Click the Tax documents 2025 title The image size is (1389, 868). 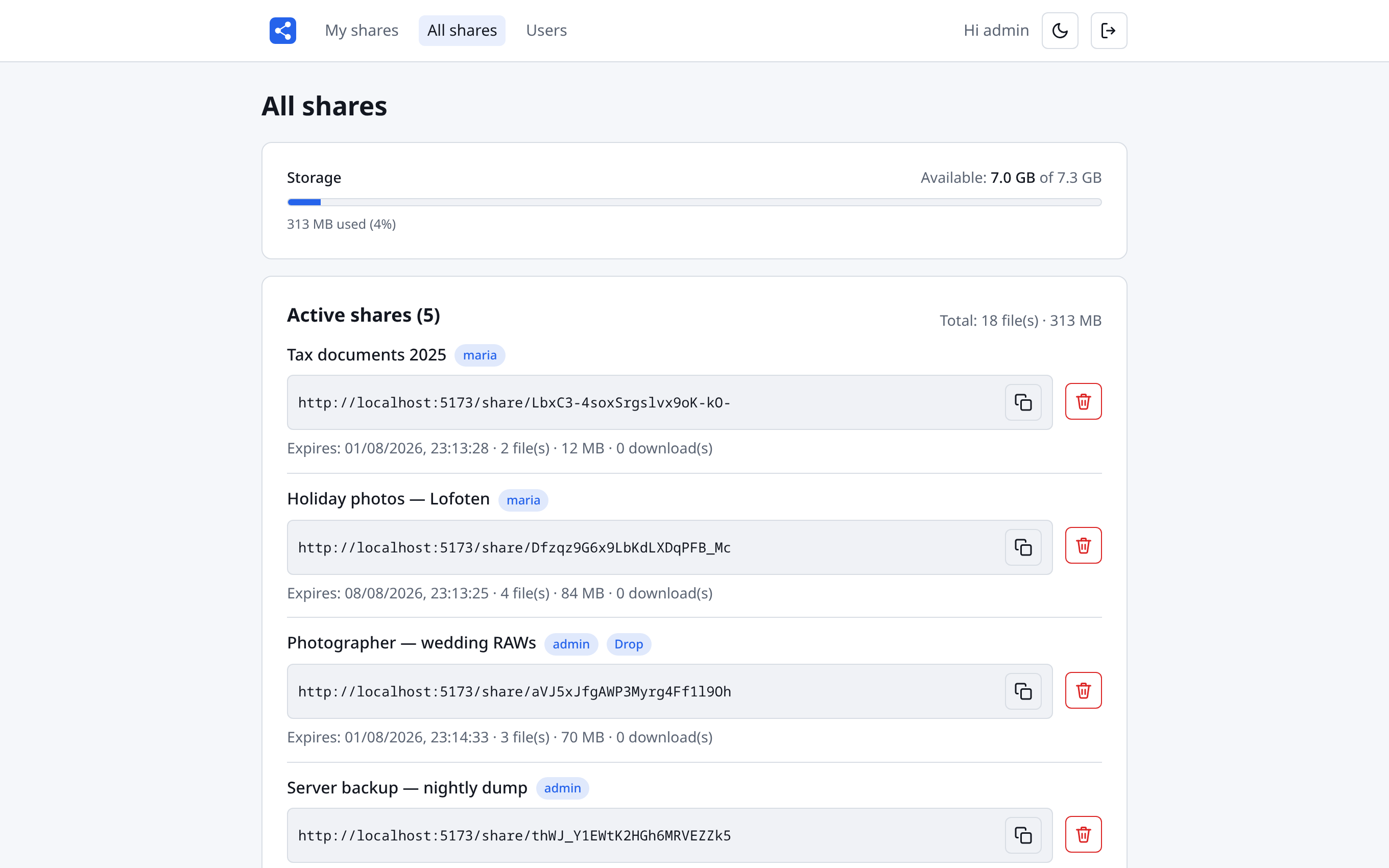[x=366, y=355]
